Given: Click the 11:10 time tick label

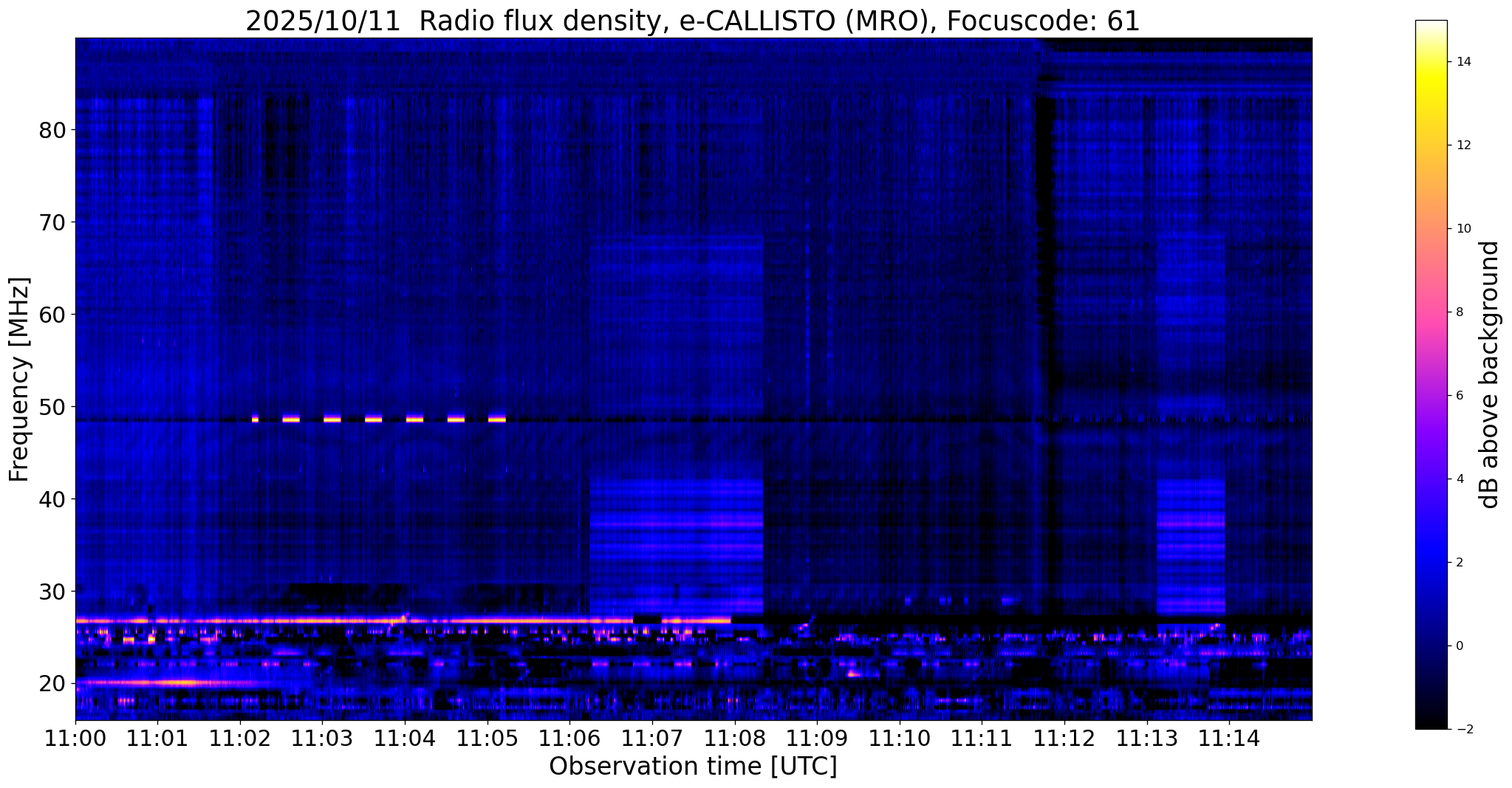Looking at the screenshot, I should coord(900,739).
